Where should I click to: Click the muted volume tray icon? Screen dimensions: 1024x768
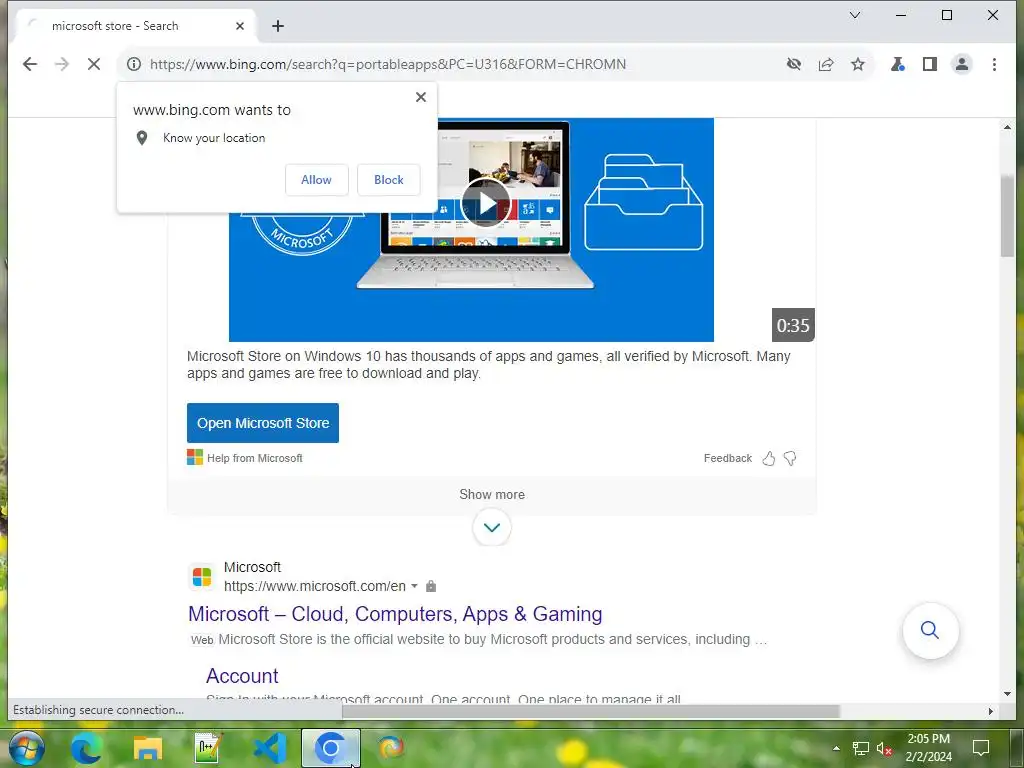[x=884, y=748]
